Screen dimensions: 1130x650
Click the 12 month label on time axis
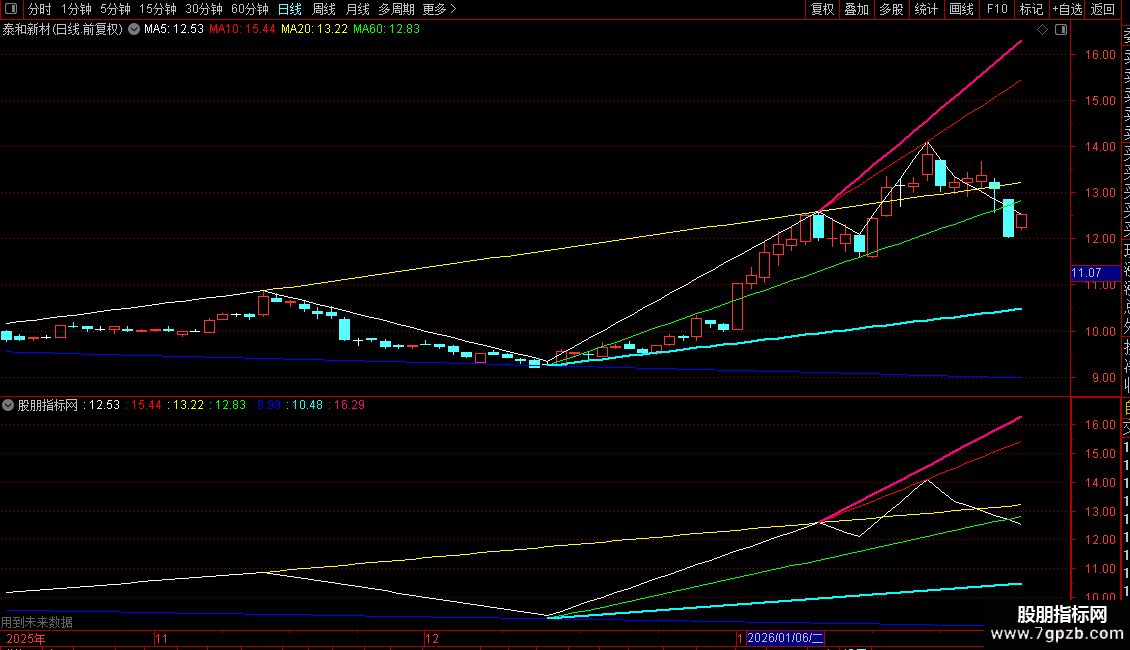432,638
